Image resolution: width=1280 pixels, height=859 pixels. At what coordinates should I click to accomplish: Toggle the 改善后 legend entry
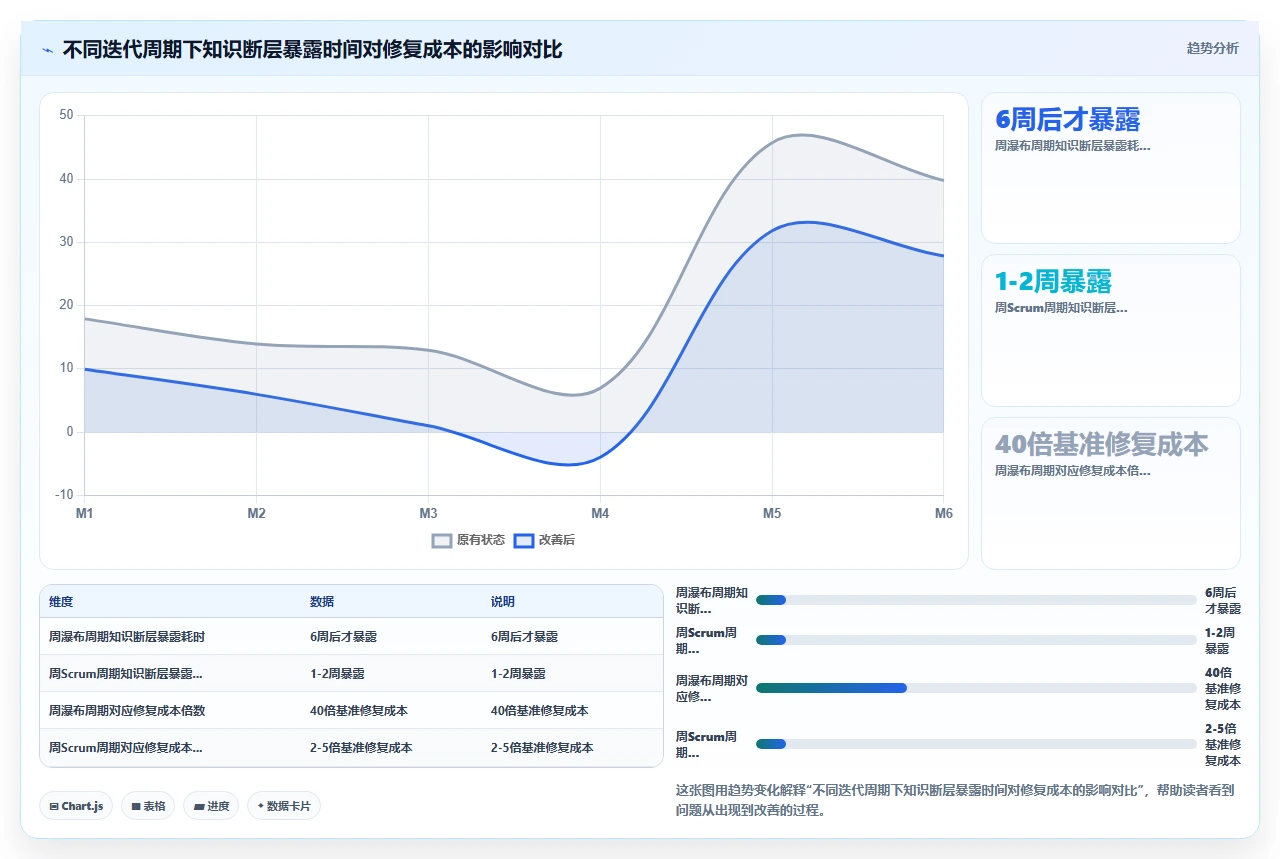pyautogui.click(x=544, y=540)
